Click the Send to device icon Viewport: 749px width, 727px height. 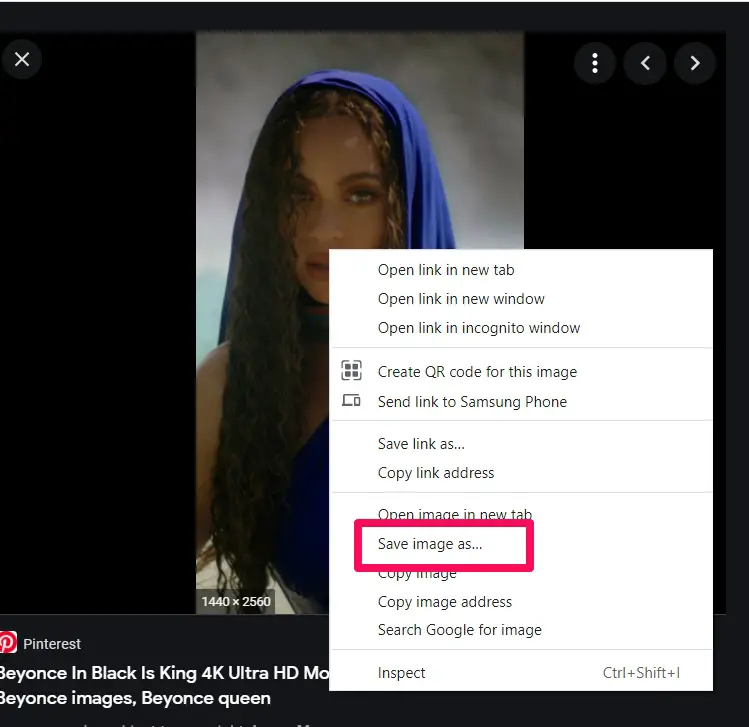[x=351, y=400]
